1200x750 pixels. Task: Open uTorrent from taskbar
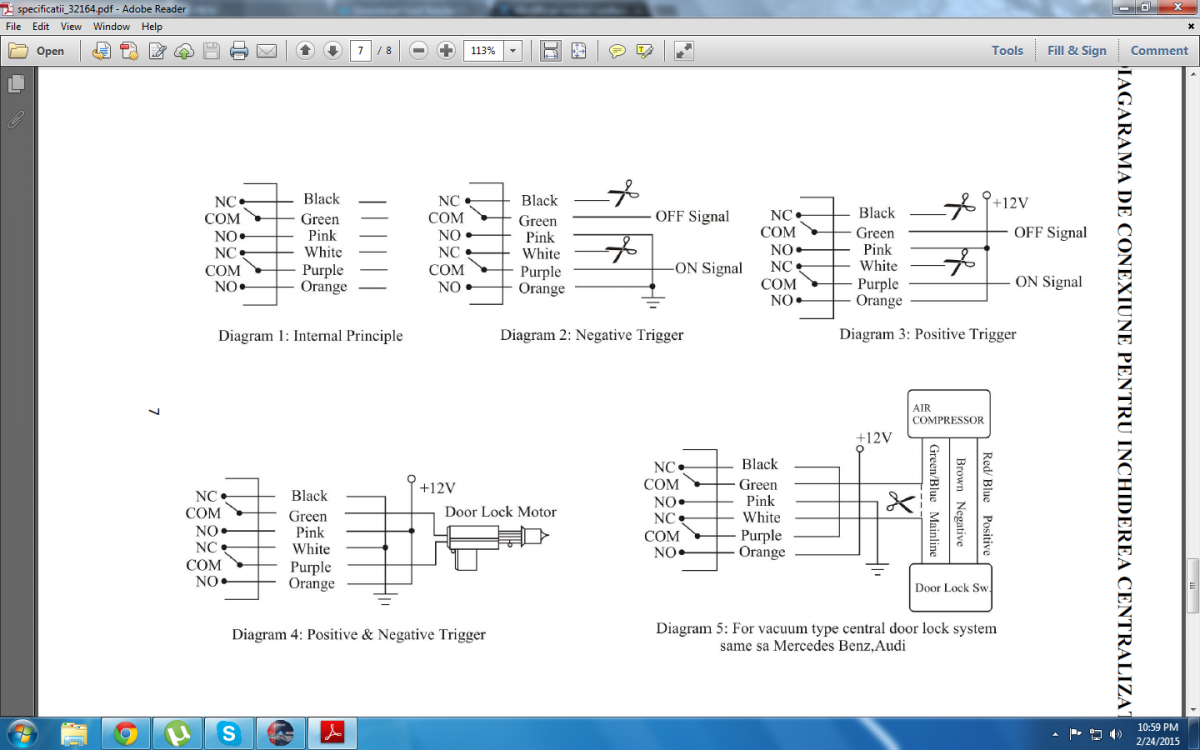click(178, 734)
